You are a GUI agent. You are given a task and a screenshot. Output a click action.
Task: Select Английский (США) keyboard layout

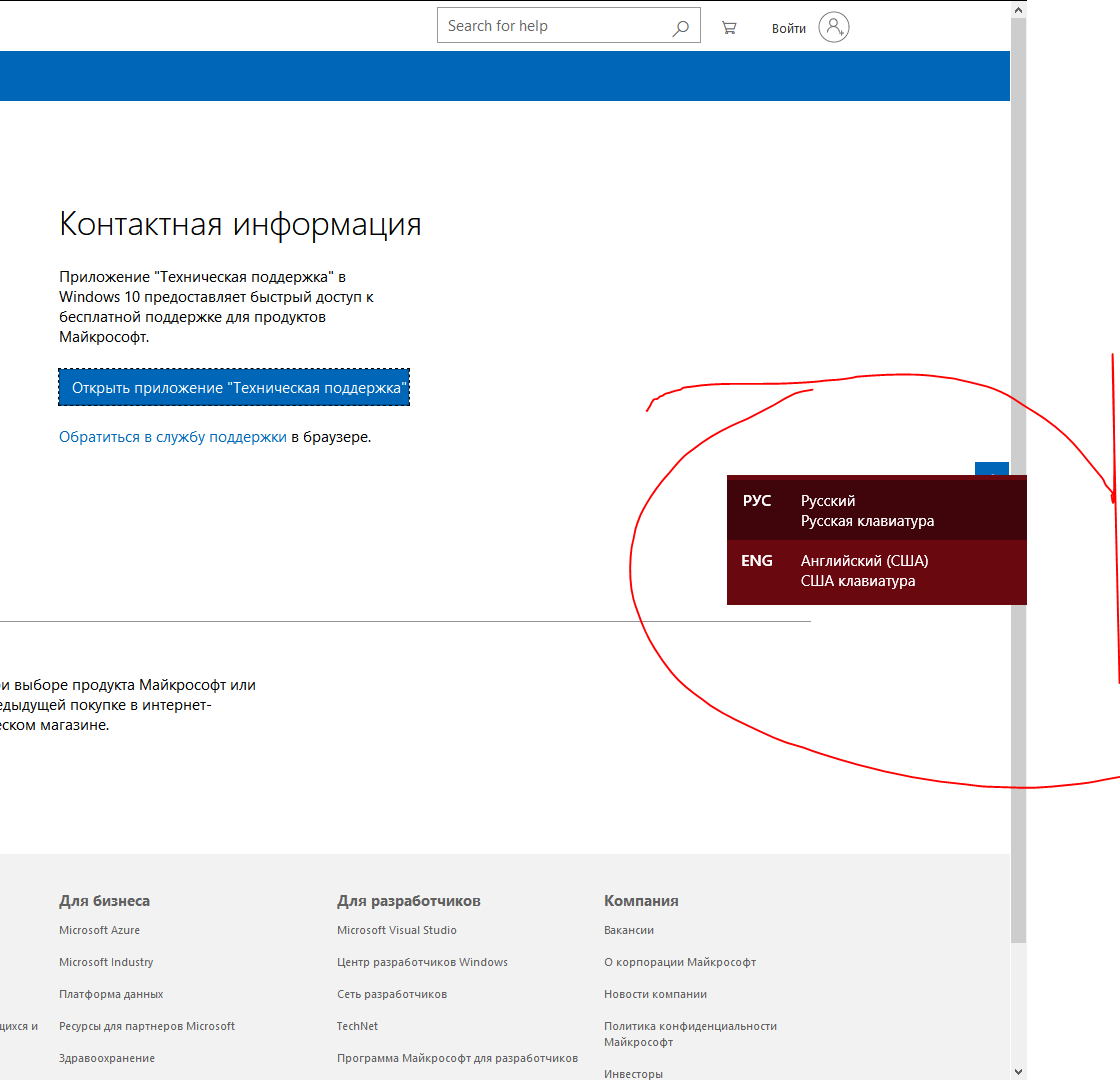[x=876, y=571]
